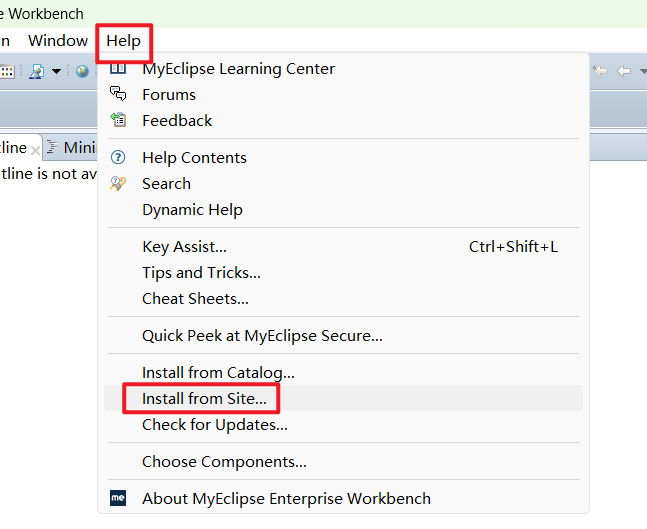The image size is (647, 529).
Task: Choose Install from Site...
Action: pyautogui.click(x=343, y=399)
